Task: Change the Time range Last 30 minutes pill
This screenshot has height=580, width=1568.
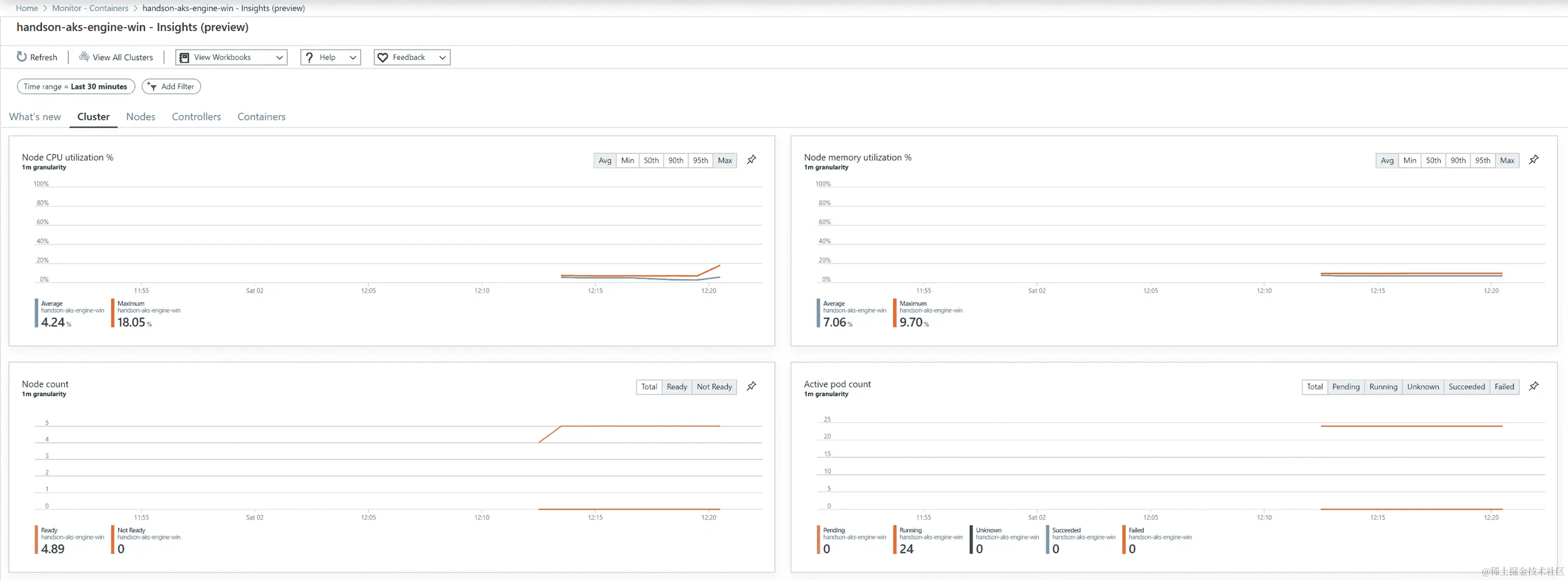Action: [x=76, y=87]
